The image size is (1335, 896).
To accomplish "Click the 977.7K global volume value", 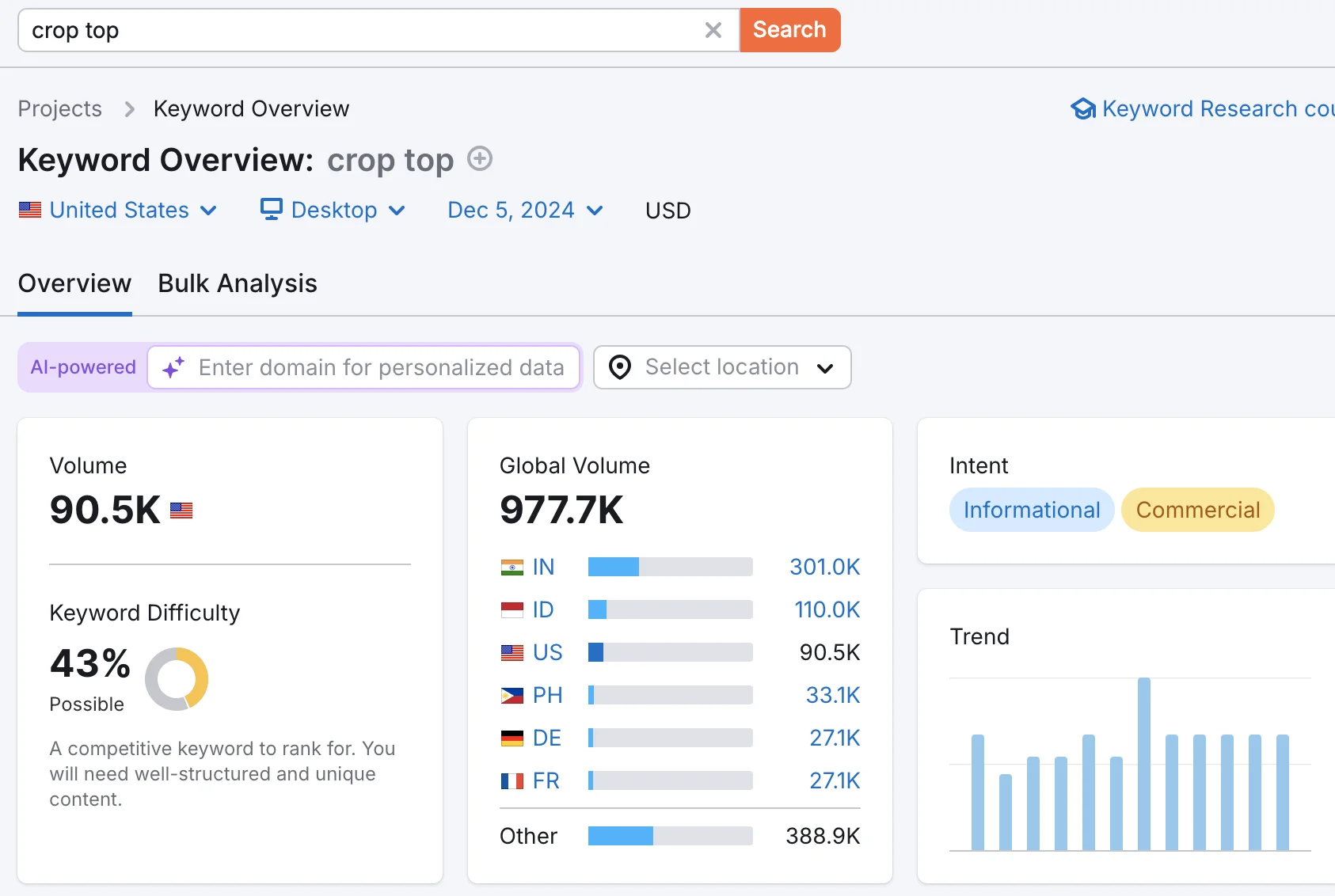I will click(x=561, y=510).
